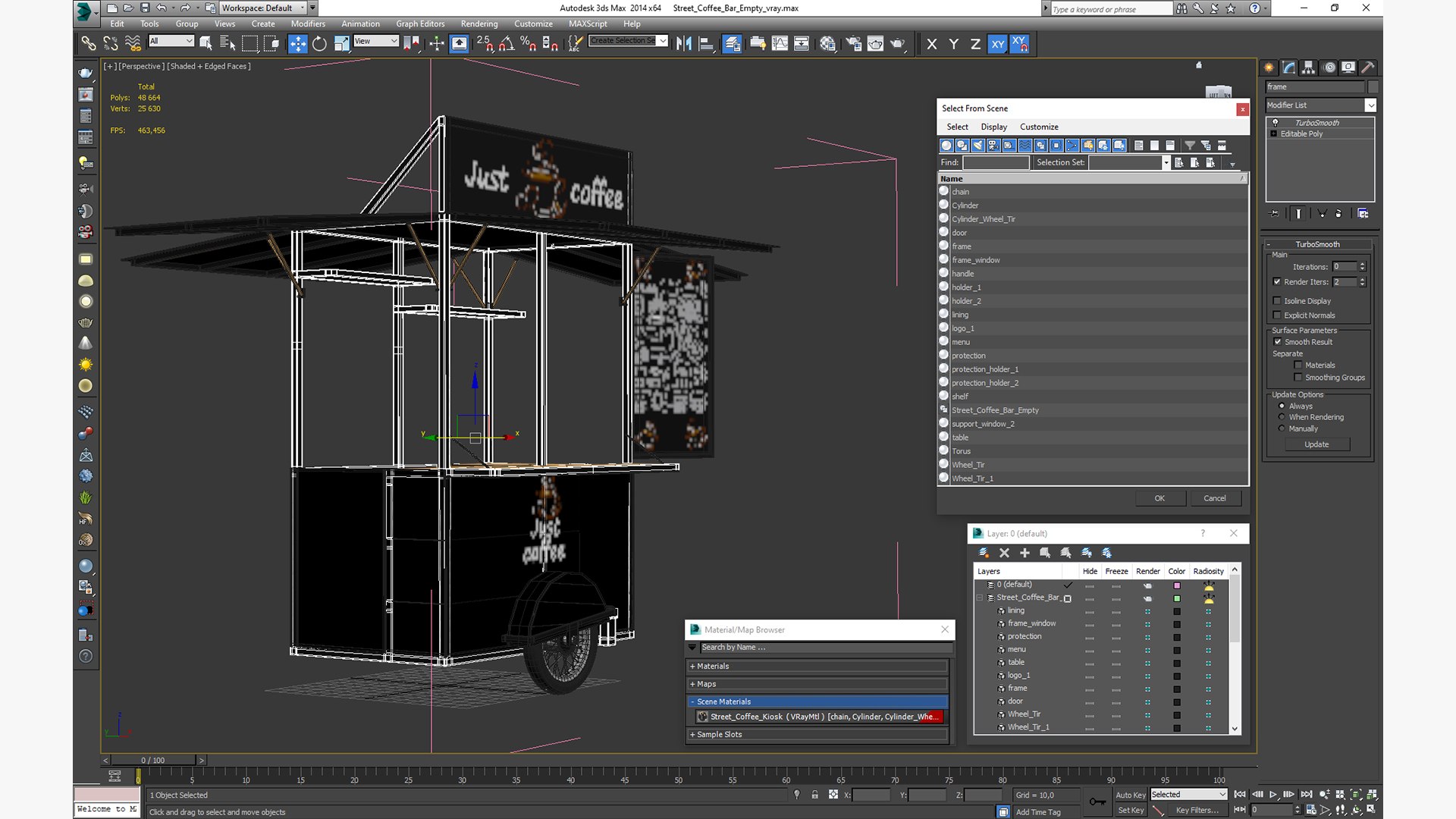Activate the Select and Scale tool

(x=342, y=44)
